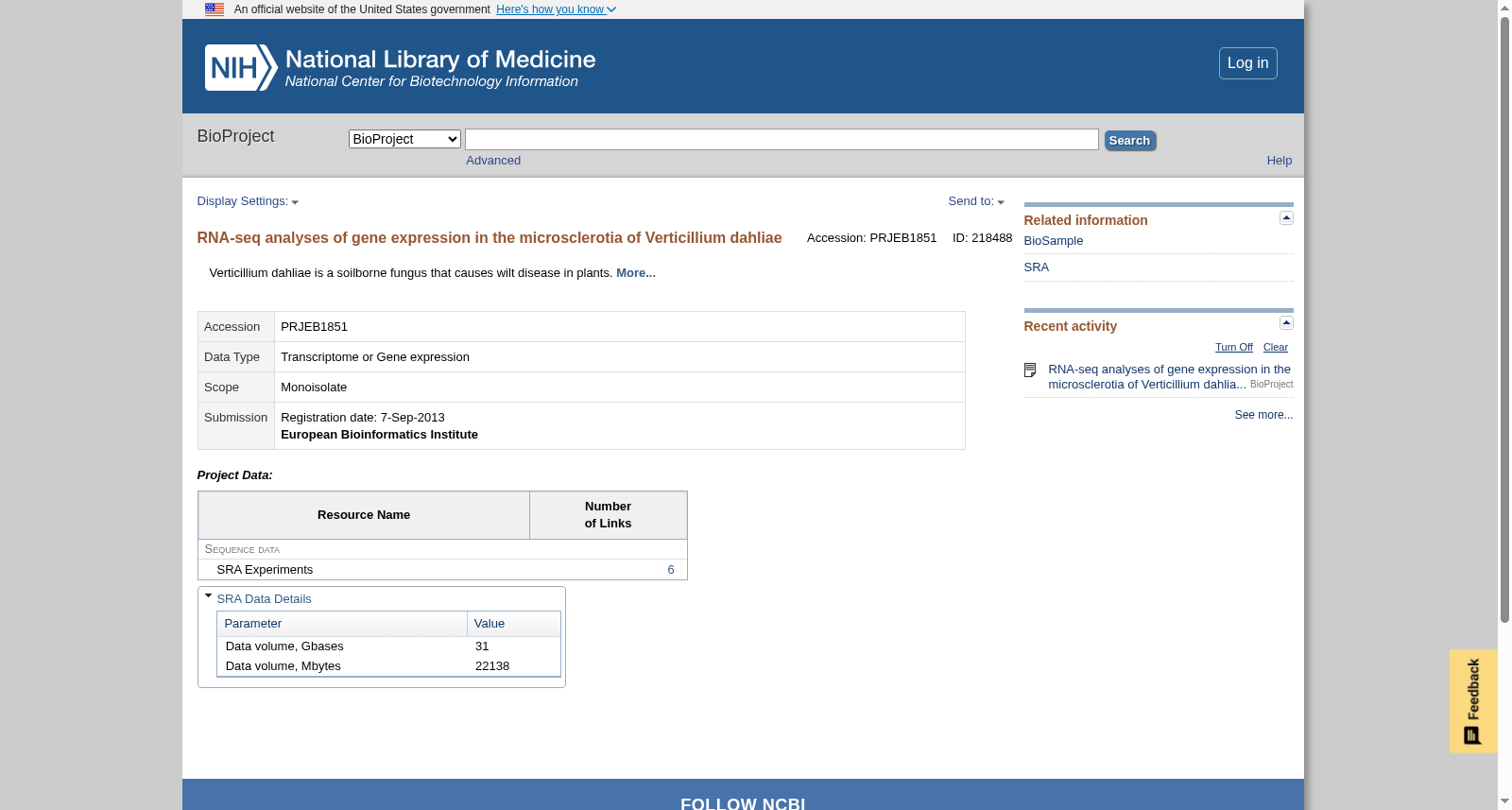The image size is (1512, 810).
Task: Select "Transcriptome or Gene expression" cell
Action: 619,357
